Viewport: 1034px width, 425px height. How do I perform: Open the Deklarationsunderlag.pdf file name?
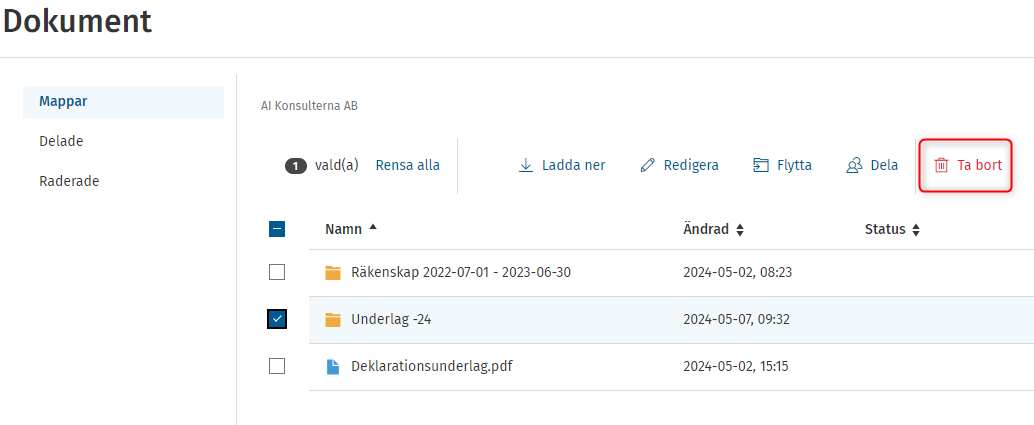pyautogui.click(x=432, y=366)
